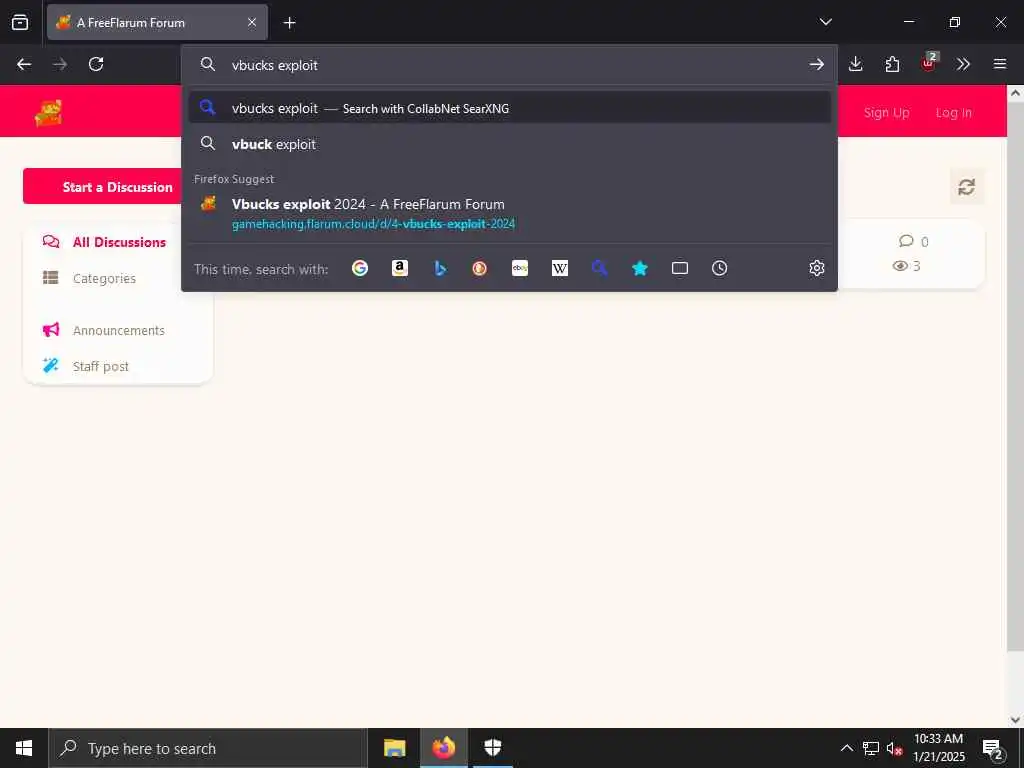Click the forum logo in header
1024x768 pixels.
coord(48,112)
